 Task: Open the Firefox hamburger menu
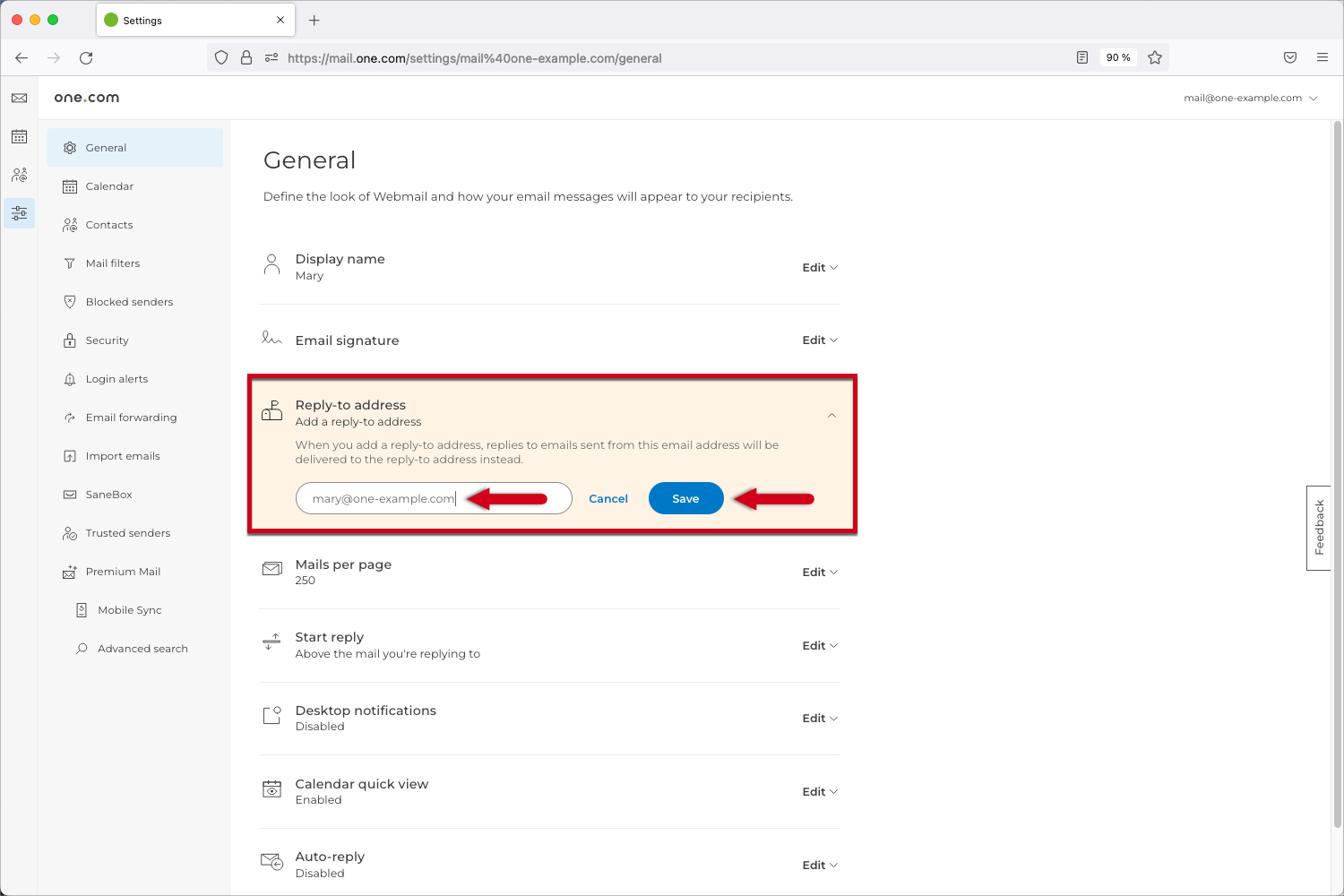[x=1322, y=58]
